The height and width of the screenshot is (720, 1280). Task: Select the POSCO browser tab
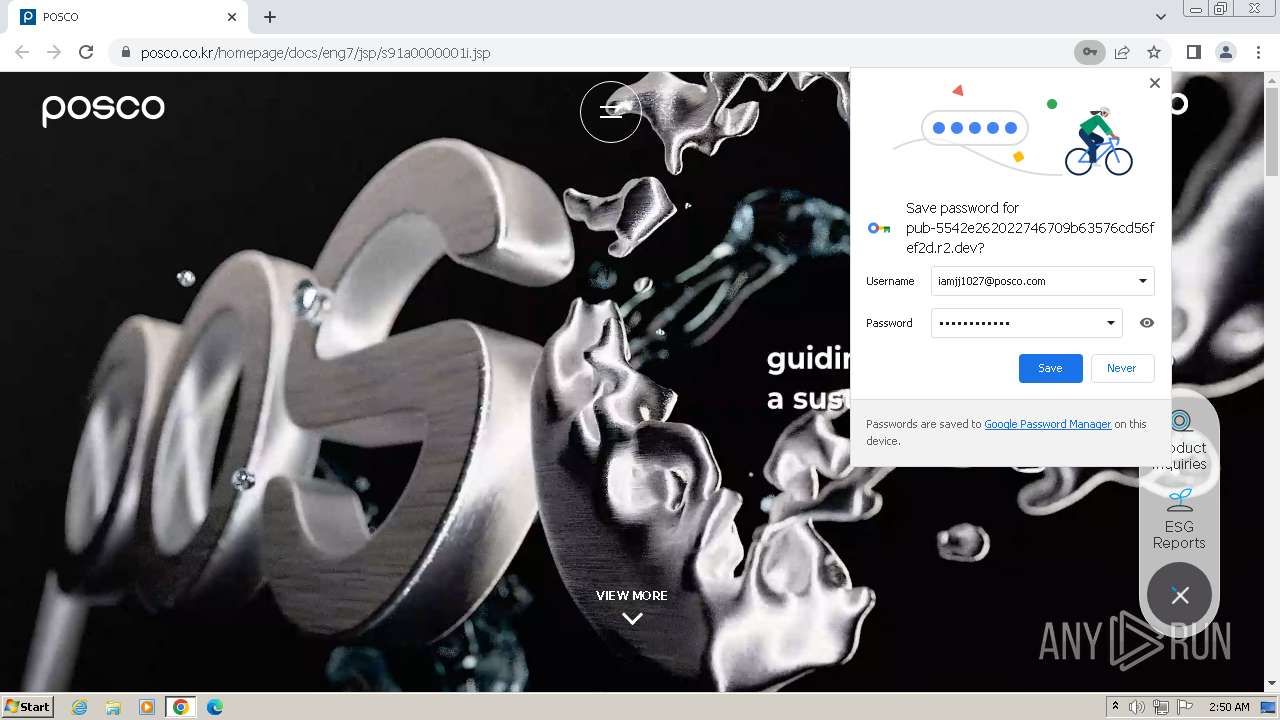(x=130, y=17)
